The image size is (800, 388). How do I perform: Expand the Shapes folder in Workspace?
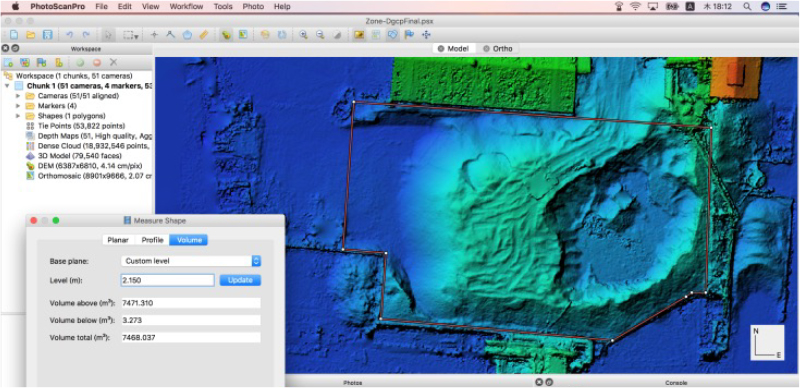(x=18, y=115)
